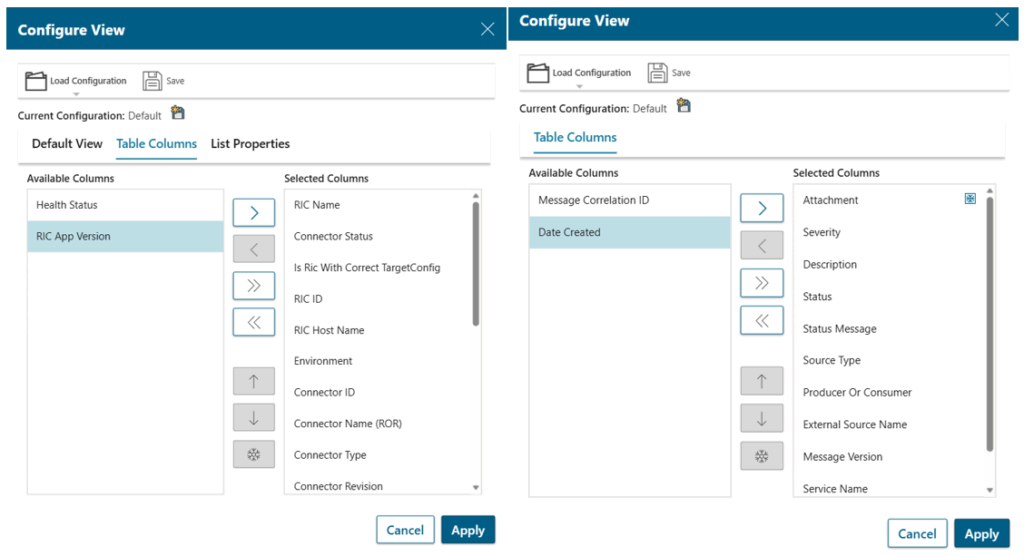1024x556 pixels.
Task: Toggle the freeze snowflake button beside Message Version
Action: click(761, 456)
